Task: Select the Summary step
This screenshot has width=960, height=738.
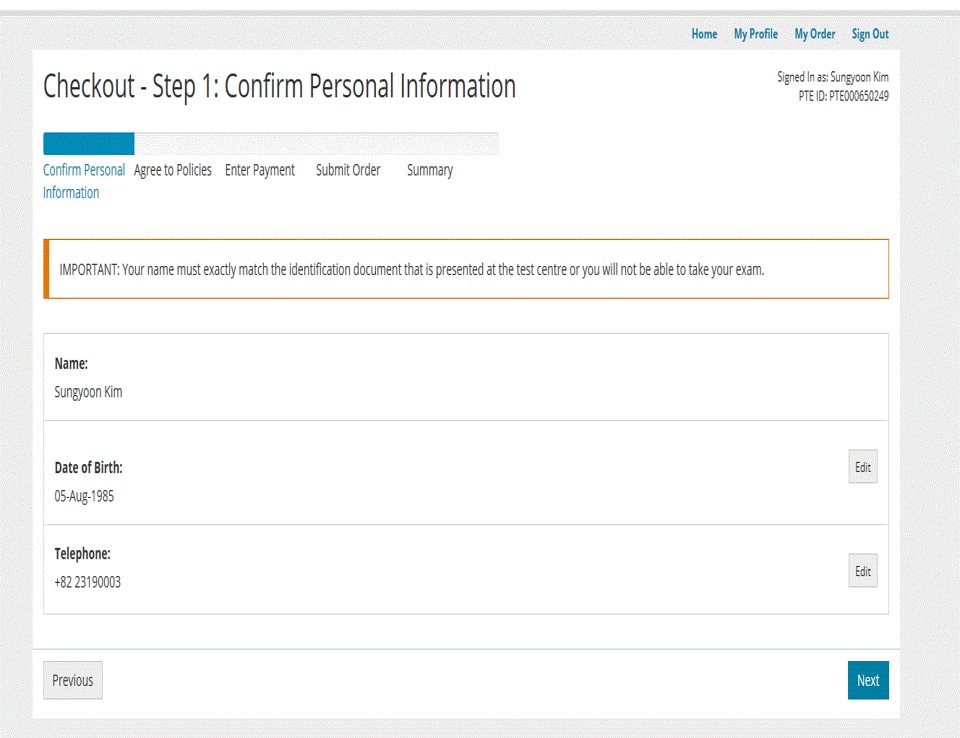Action: click(x=430, y=170)
